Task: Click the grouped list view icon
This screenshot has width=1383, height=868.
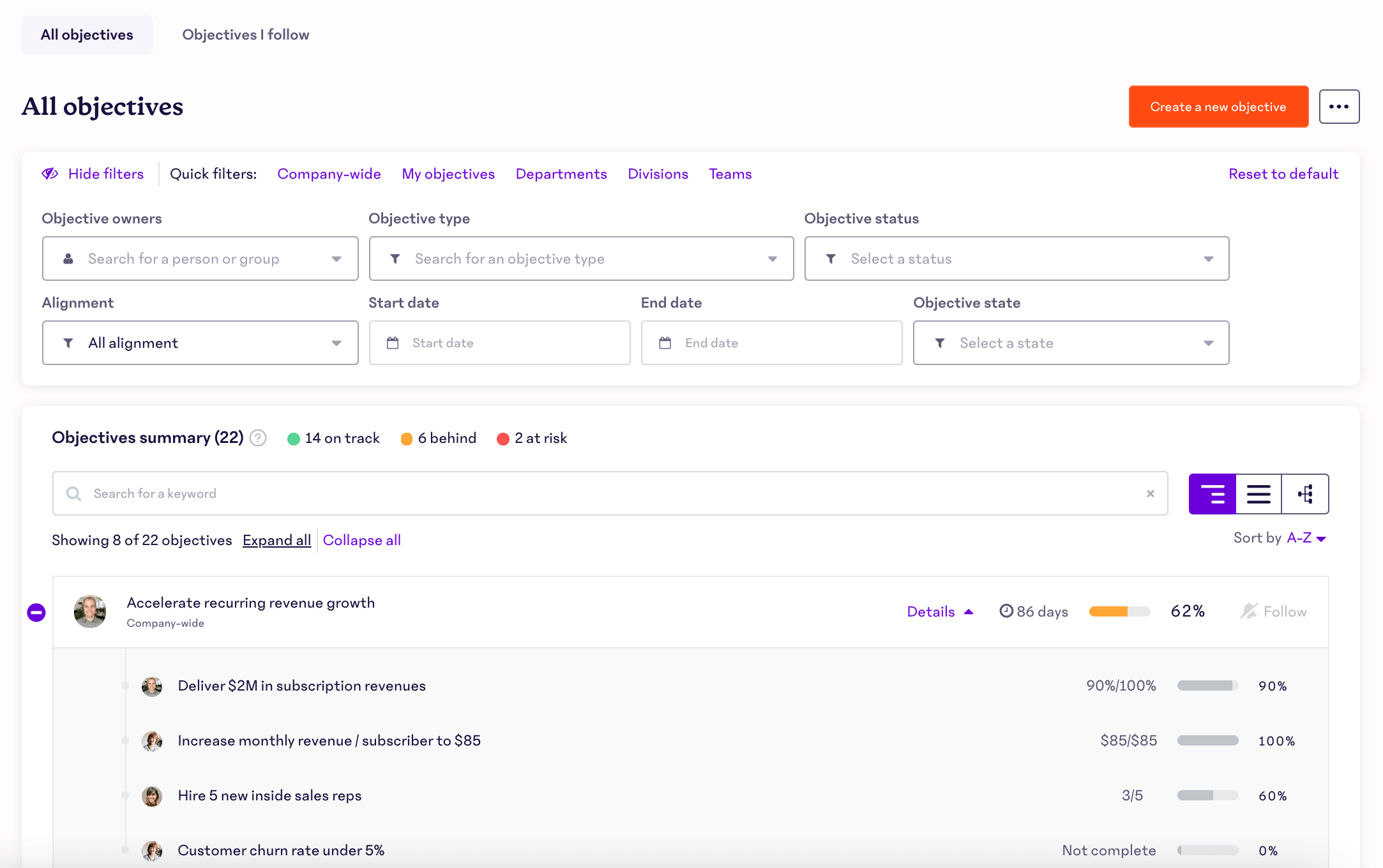Action: [1211, 493]
